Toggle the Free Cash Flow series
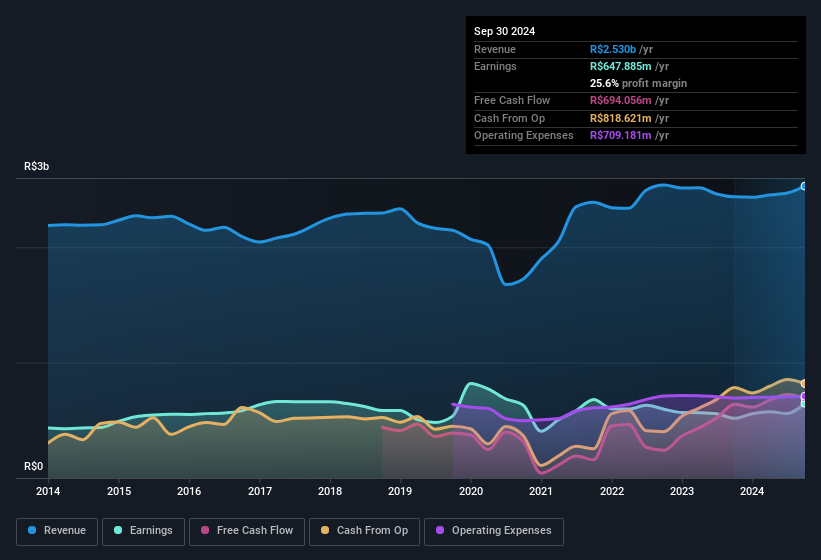This screenshot has height=560, width=821. click(247, 531)
